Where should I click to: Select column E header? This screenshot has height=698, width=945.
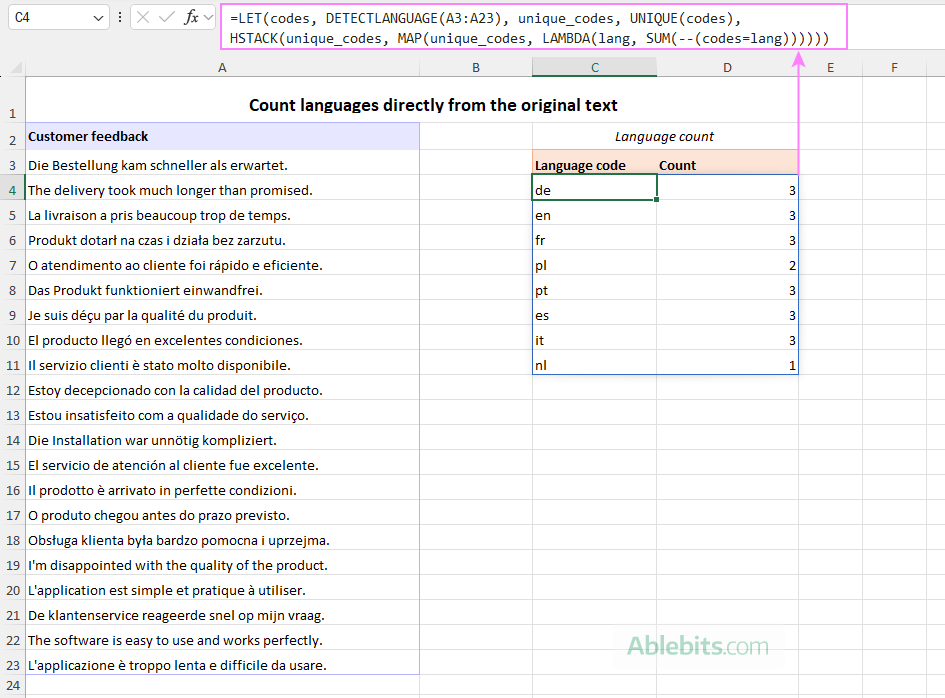click(830, 68)
